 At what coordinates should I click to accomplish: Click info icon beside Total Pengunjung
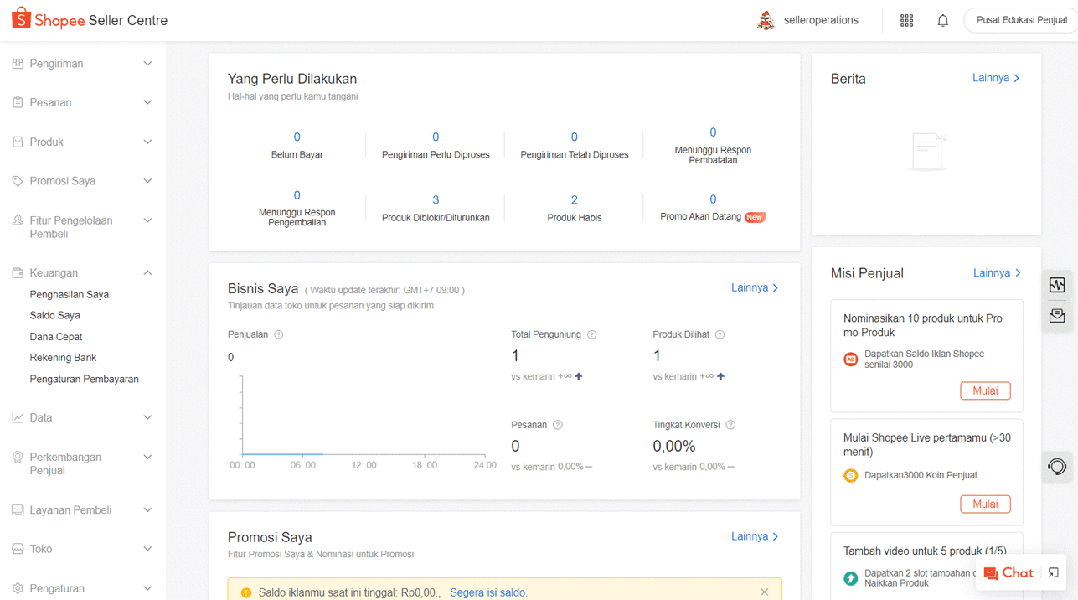pos(592,335)
